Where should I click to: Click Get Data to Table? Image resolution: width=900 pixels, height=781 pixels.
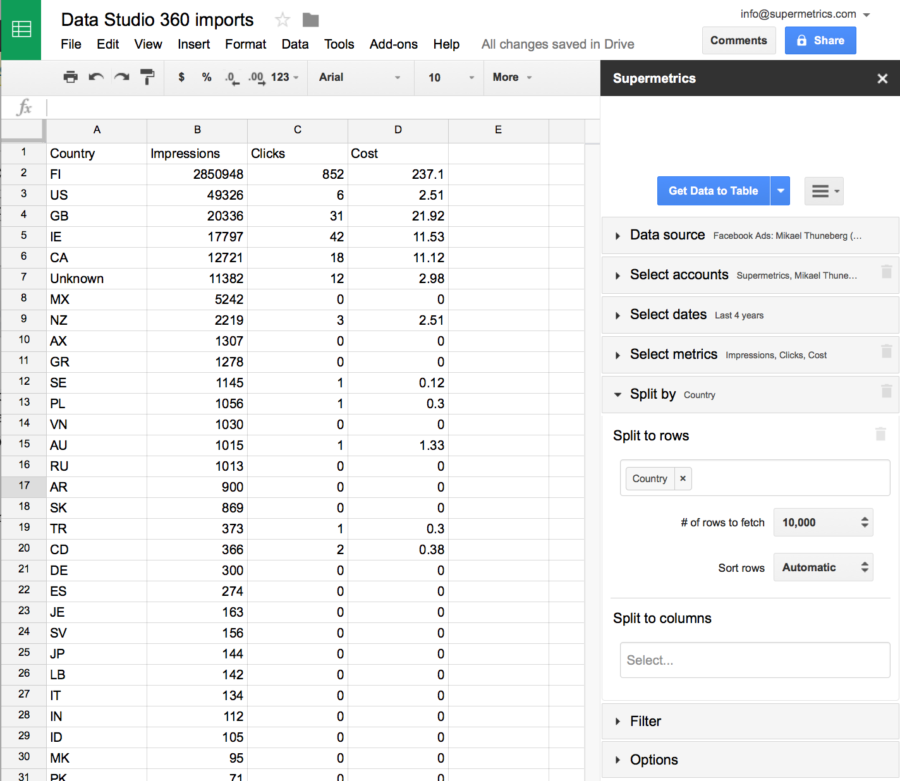pyautogui.click(x=713, y=191)
